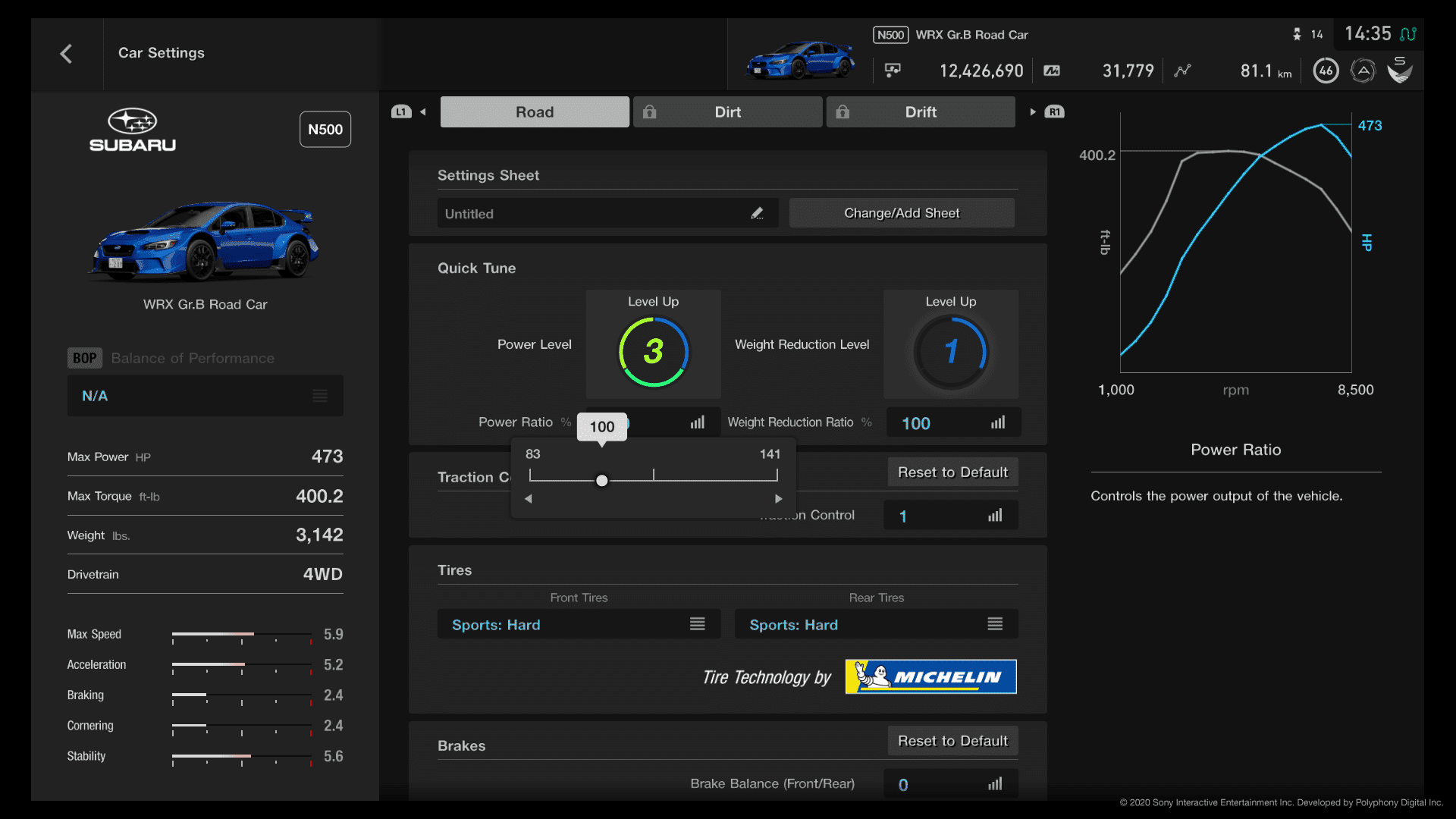Decrease power ratio with slider left arrow
1456x819 pixels.
529,499
